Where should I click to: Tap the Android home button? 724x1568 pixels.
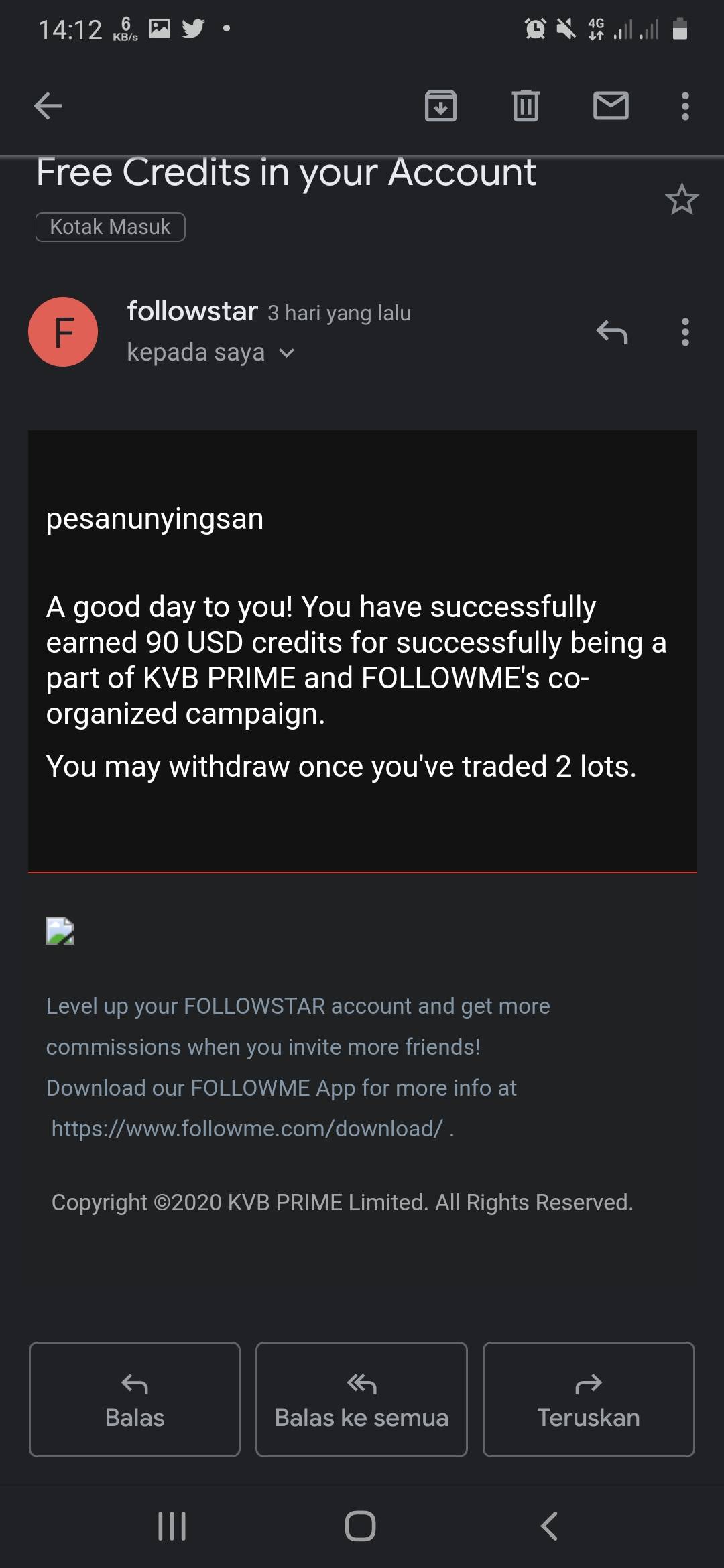361,1526
